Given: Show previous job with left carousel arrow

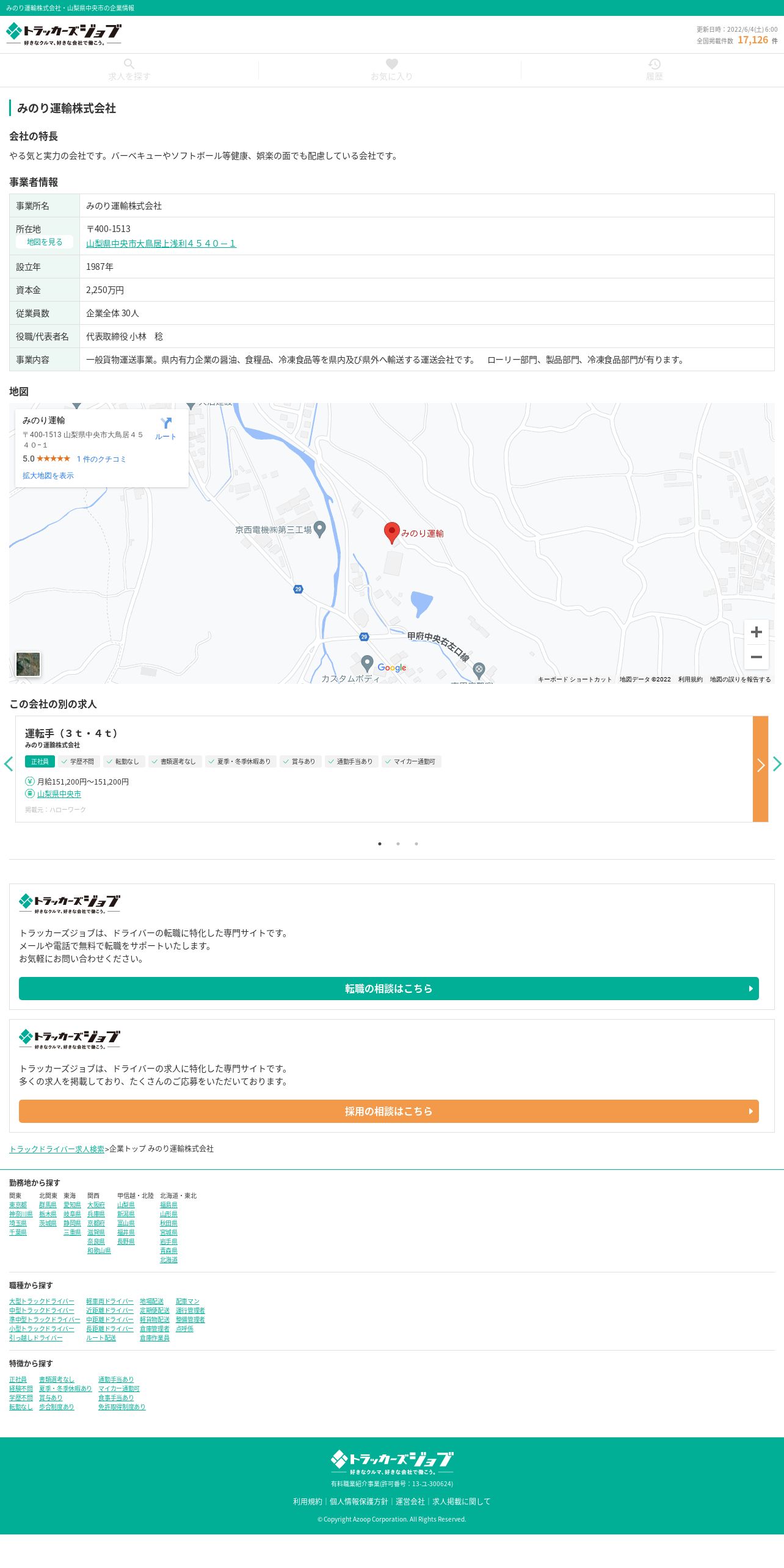Looking at the screenshot, I should pyautogui.click(x=8, y=764).
